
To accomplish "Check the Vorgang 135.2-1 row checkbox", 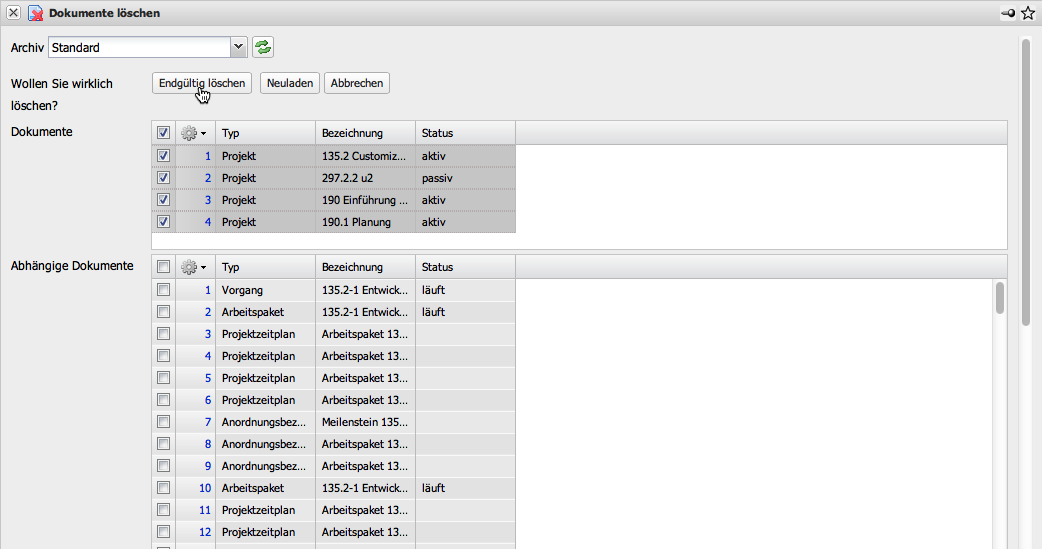I will coord(163,290).
